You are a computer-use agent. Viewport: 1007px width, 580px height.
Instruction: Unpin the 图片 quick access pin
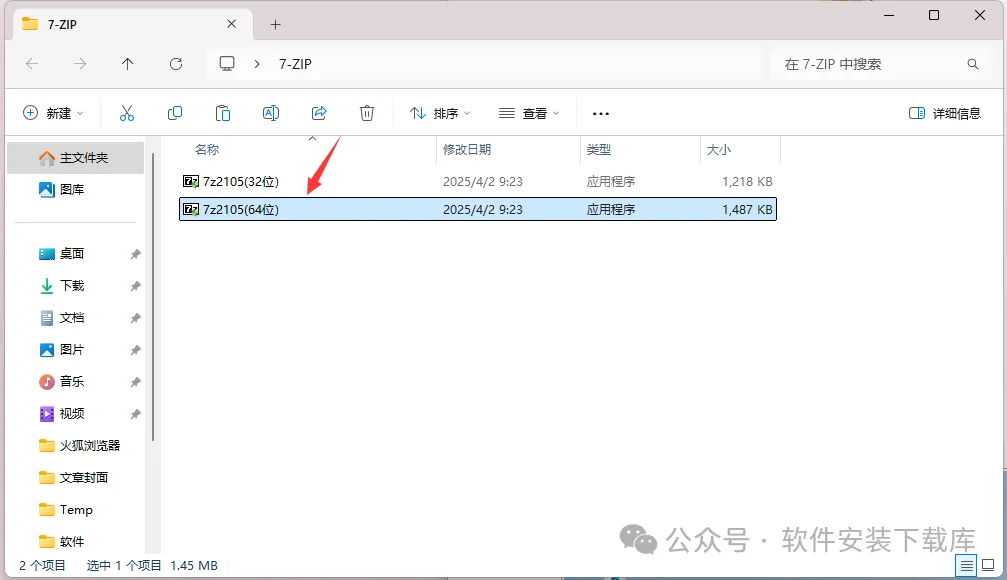[136, 351]
